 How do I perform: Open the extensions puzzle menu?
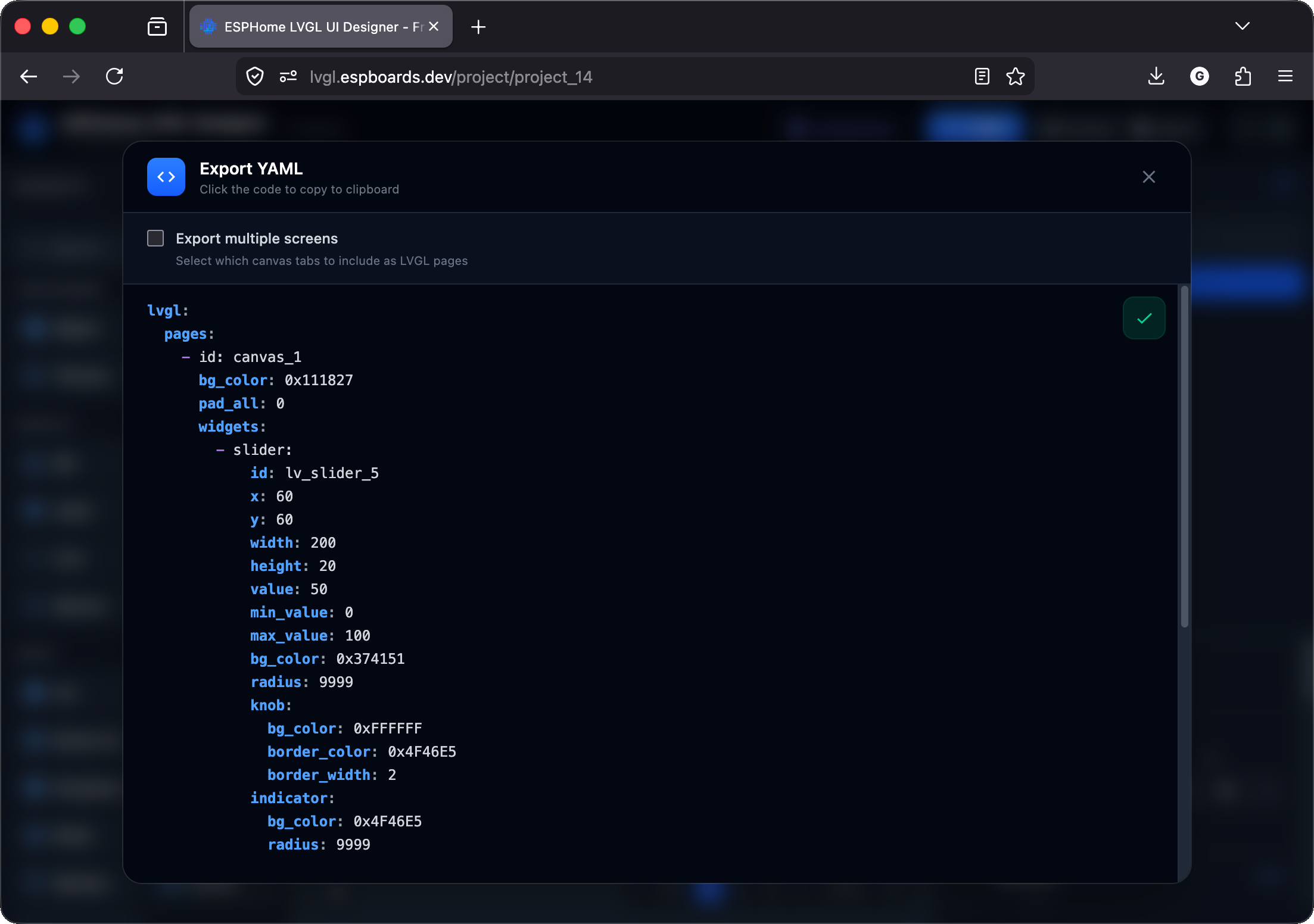[x=1243, y=76]
